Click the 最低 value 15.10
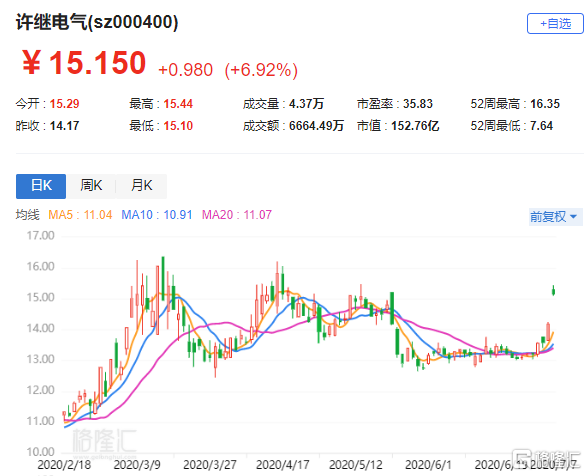The image size is (587, 476). click(x=178, y=126)
